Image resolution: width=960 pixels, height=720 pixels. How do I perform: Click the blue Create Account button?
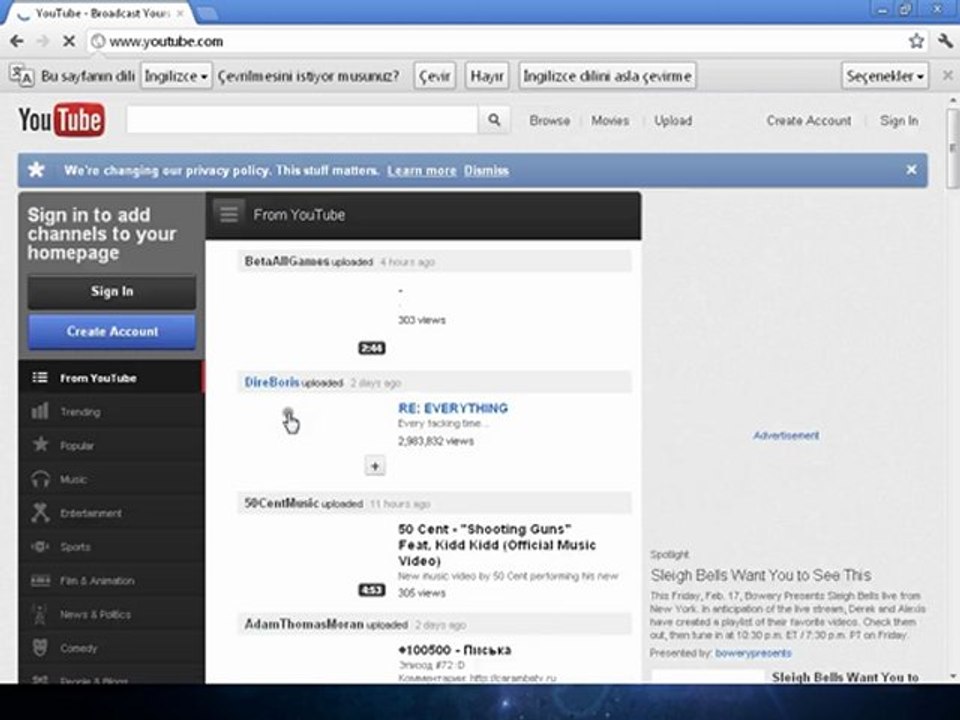[x=112, y=331]
